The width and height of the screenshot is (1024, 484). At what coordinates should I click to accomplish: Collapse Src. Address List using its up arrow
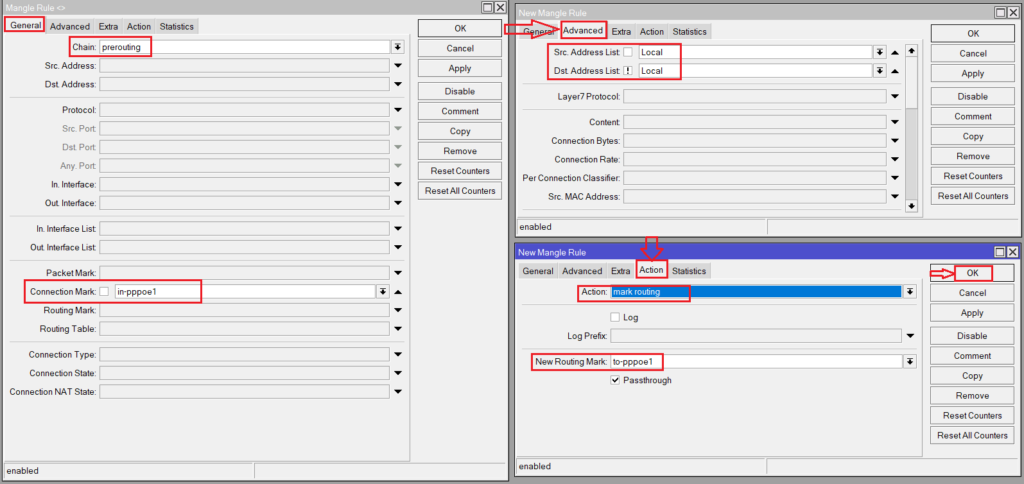[x=894, y=52]
